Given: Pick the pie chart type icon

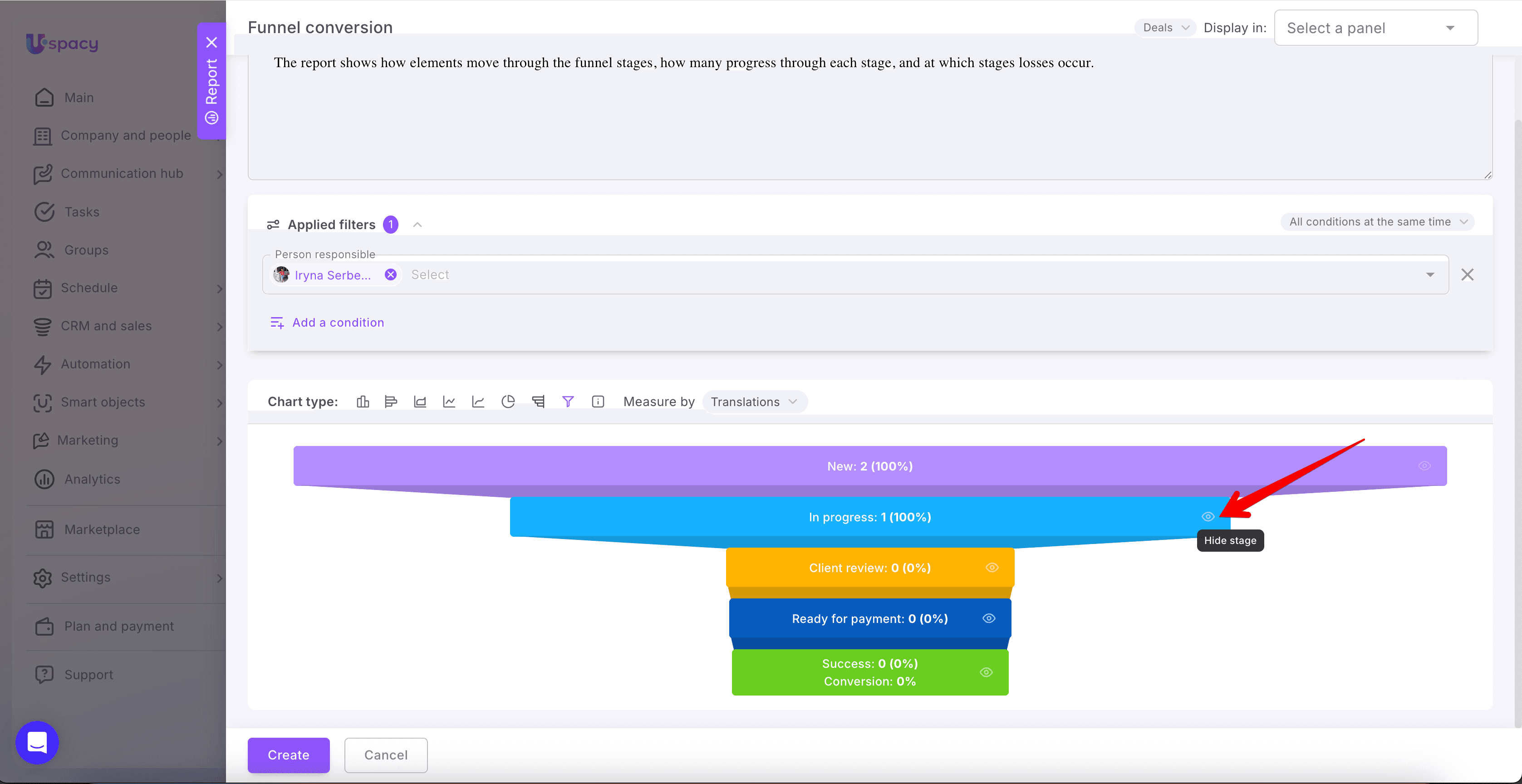Looking at the screenshot, I should coord(508,402).
